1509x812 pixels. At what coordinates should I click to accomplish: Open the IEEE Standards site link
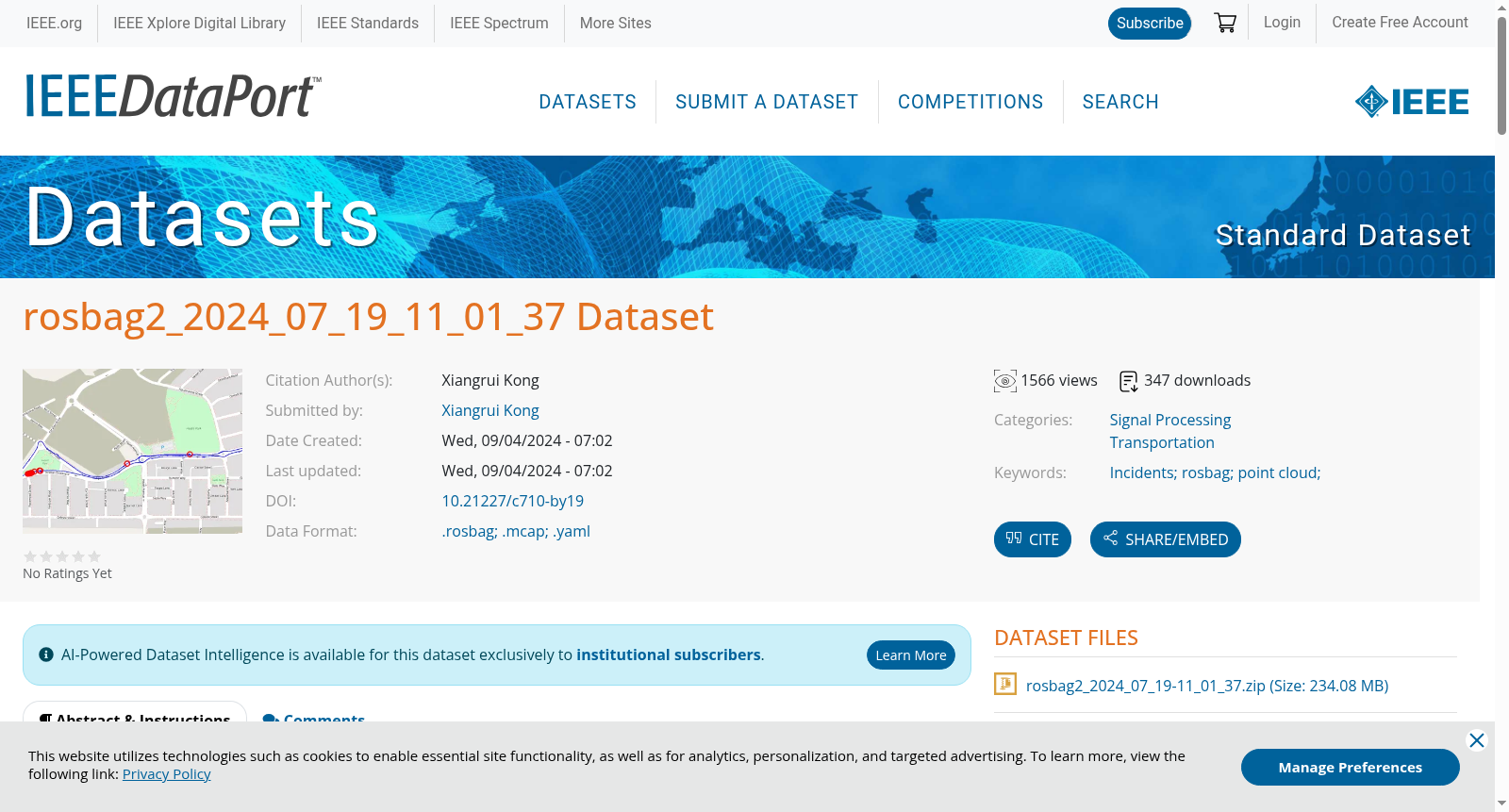tap(368, 24)
